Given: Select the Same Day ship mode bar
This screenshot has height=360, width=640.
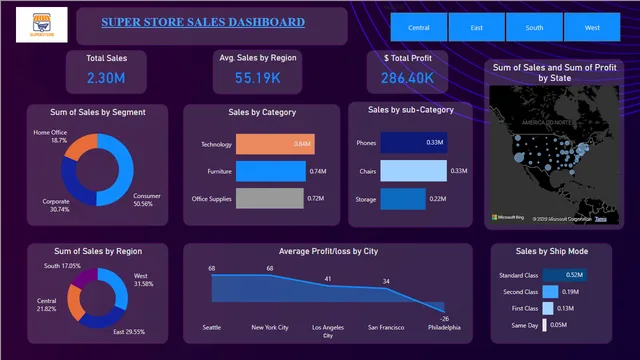Looking at the screenshot, I should tap(544, 325).
